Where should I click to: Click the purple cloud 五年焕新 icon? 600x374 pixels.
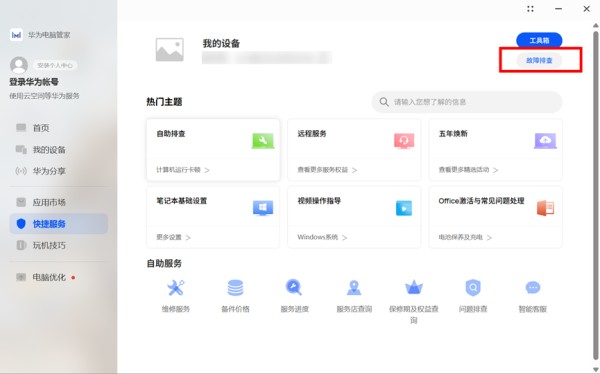[x=545, y=140]
